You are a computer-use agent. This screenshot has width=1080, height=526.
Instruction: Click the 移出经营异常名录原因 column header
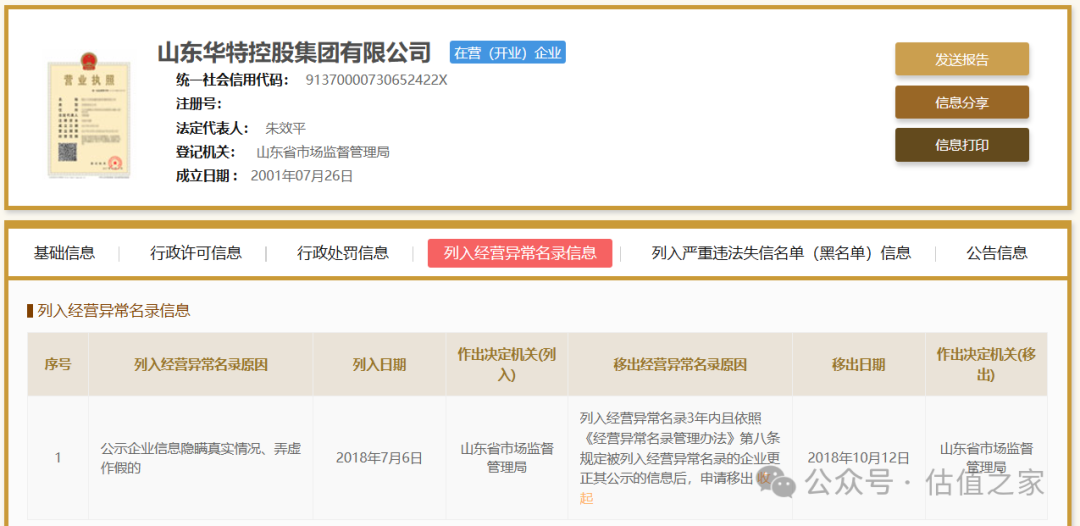pyautogui.click(x=680, y=365)
